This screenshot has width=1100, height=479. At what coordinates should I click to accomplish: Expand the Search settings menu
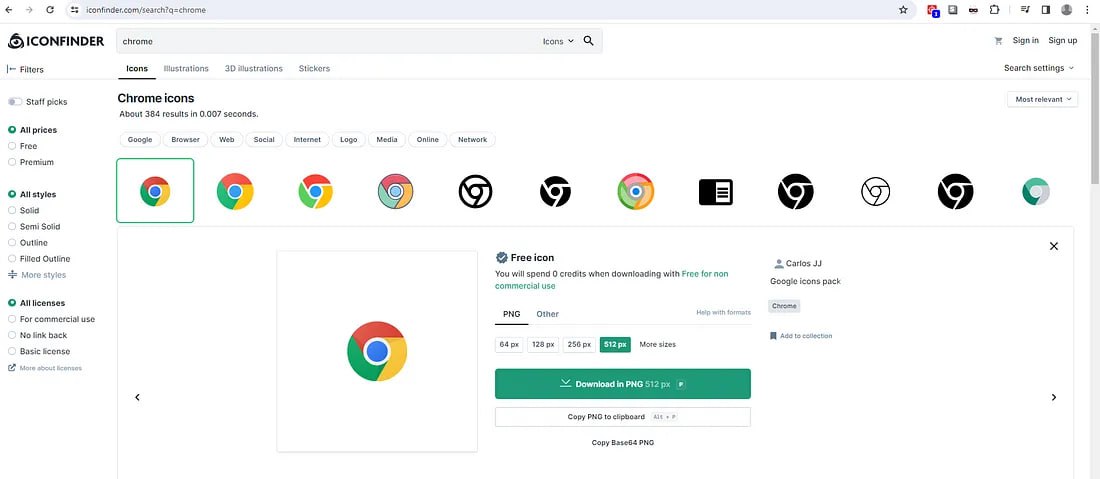(x=1038, y=68)
